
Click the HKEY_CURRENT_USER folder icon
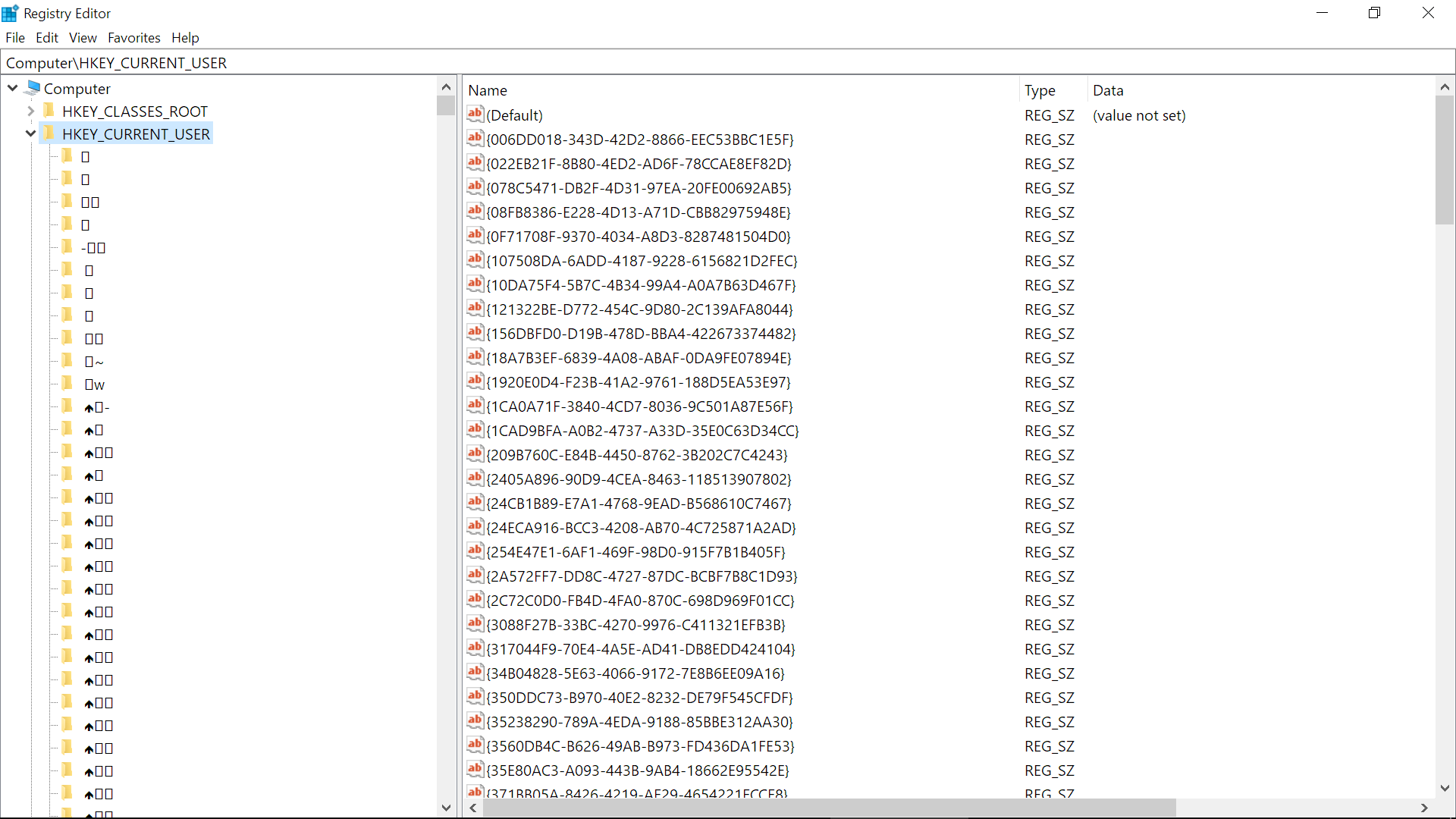[x=49, y=134]
